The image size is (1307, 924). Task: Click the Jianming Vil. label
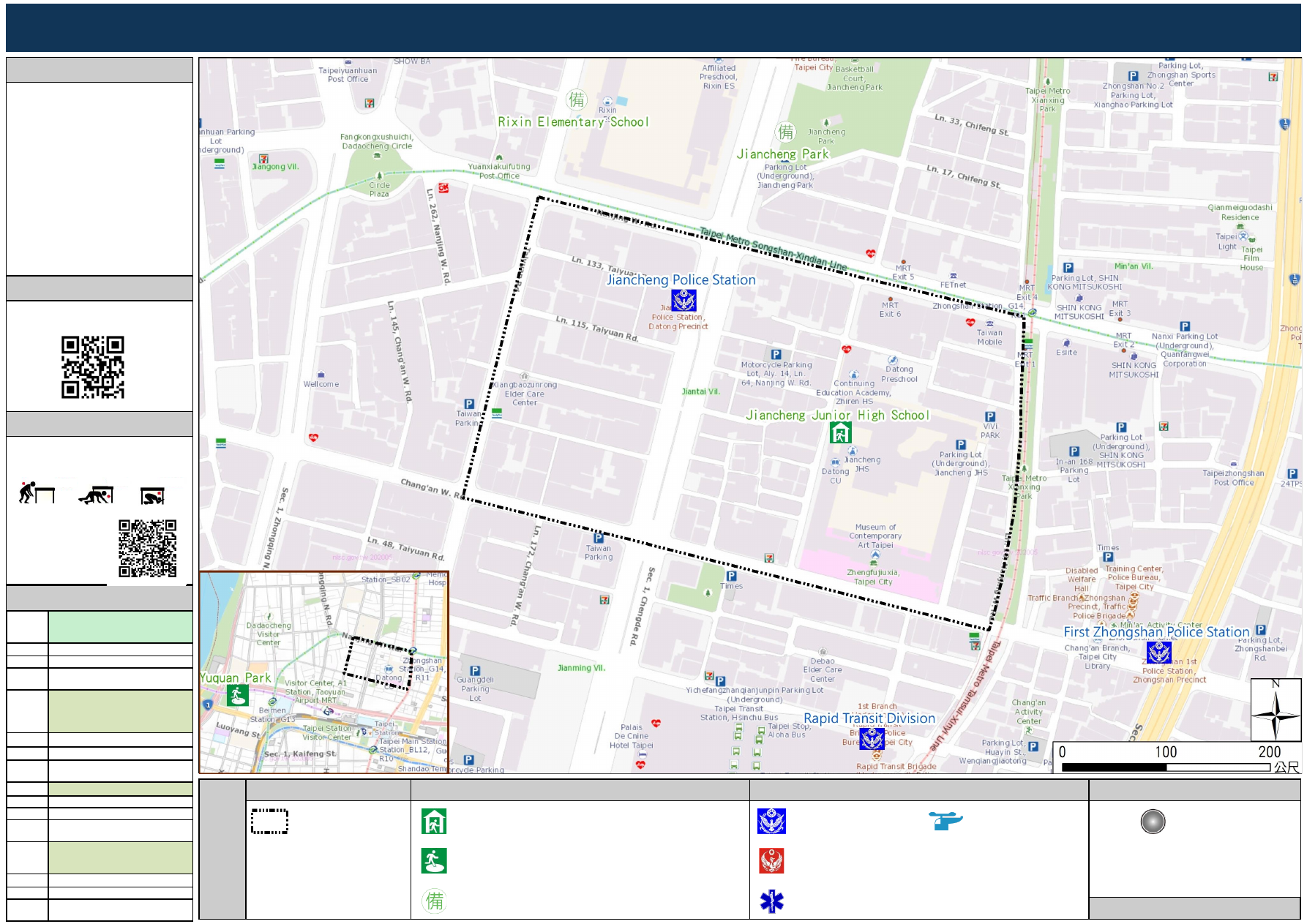point(581,668)
